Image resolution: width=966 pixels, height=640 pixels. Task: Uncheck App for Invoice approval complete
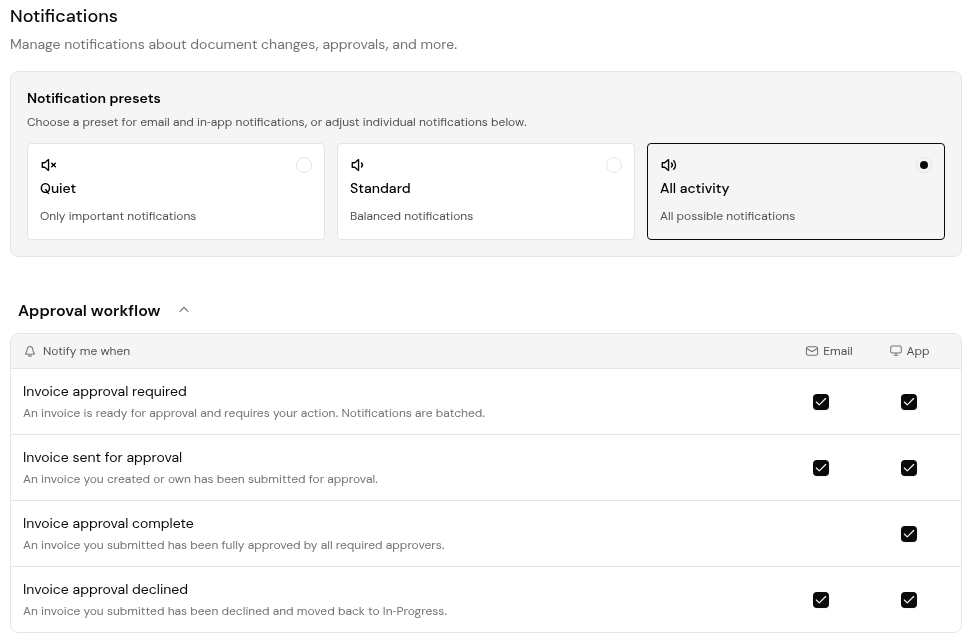click(909, 534)
